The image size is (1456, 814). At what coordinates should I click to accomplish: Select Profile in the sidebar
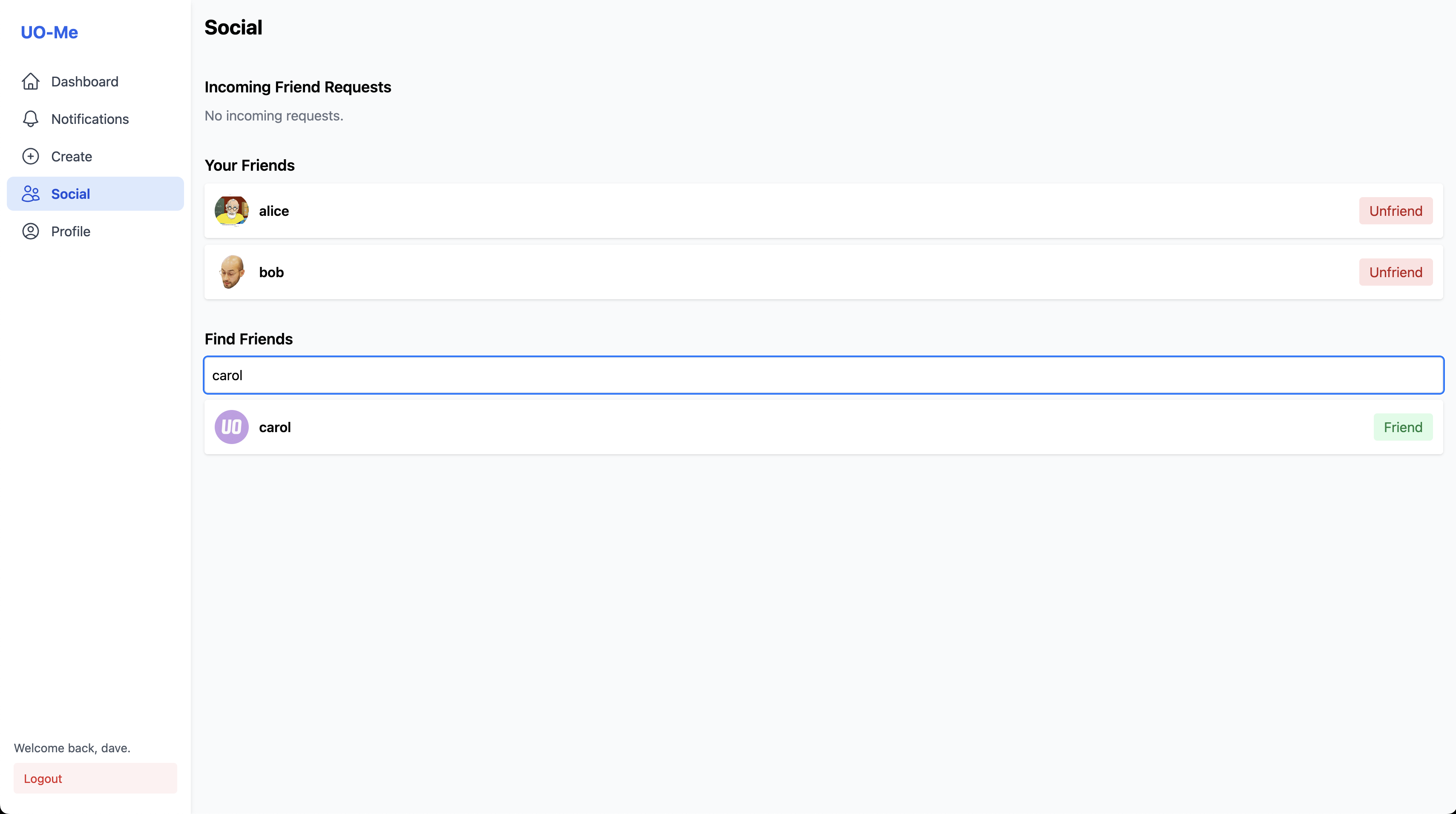[x=71, y=232]
